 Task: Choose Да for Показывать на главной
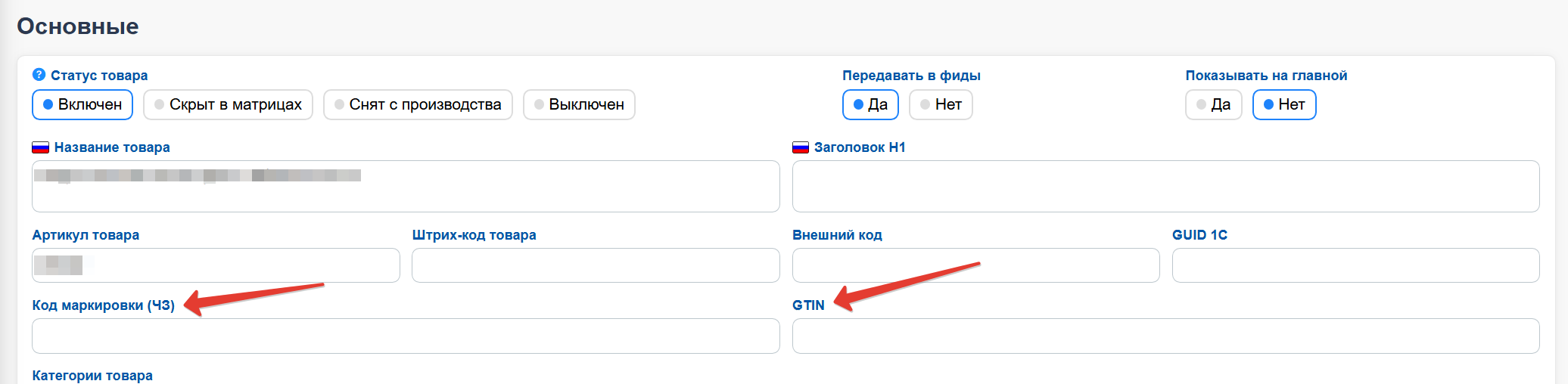pyautogui.click(x=1213, y=104)
